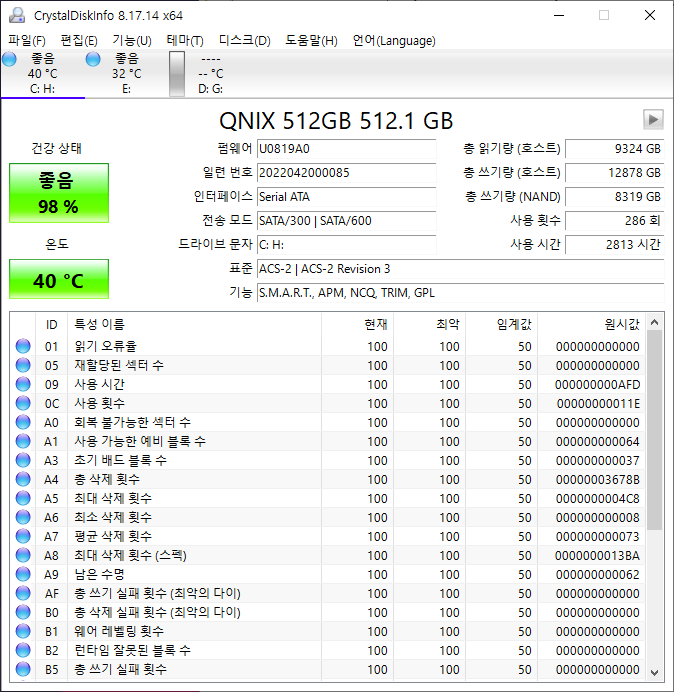674x692 pixels.
Task: Click status orb of A3 초기 배드 블록 수 row
Action: tap(23, 460)
